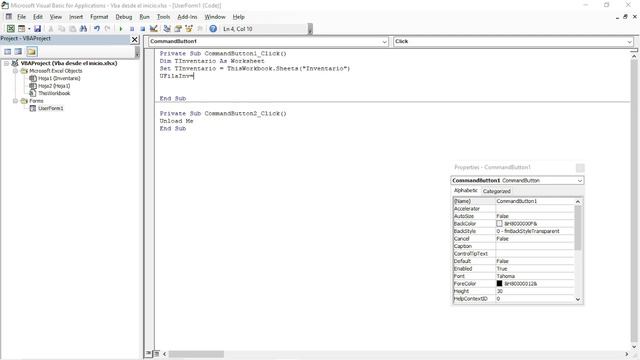
Task: Switch to the Alphabetic properties tab
Action: pyautogui.click(x=465, y=191)
